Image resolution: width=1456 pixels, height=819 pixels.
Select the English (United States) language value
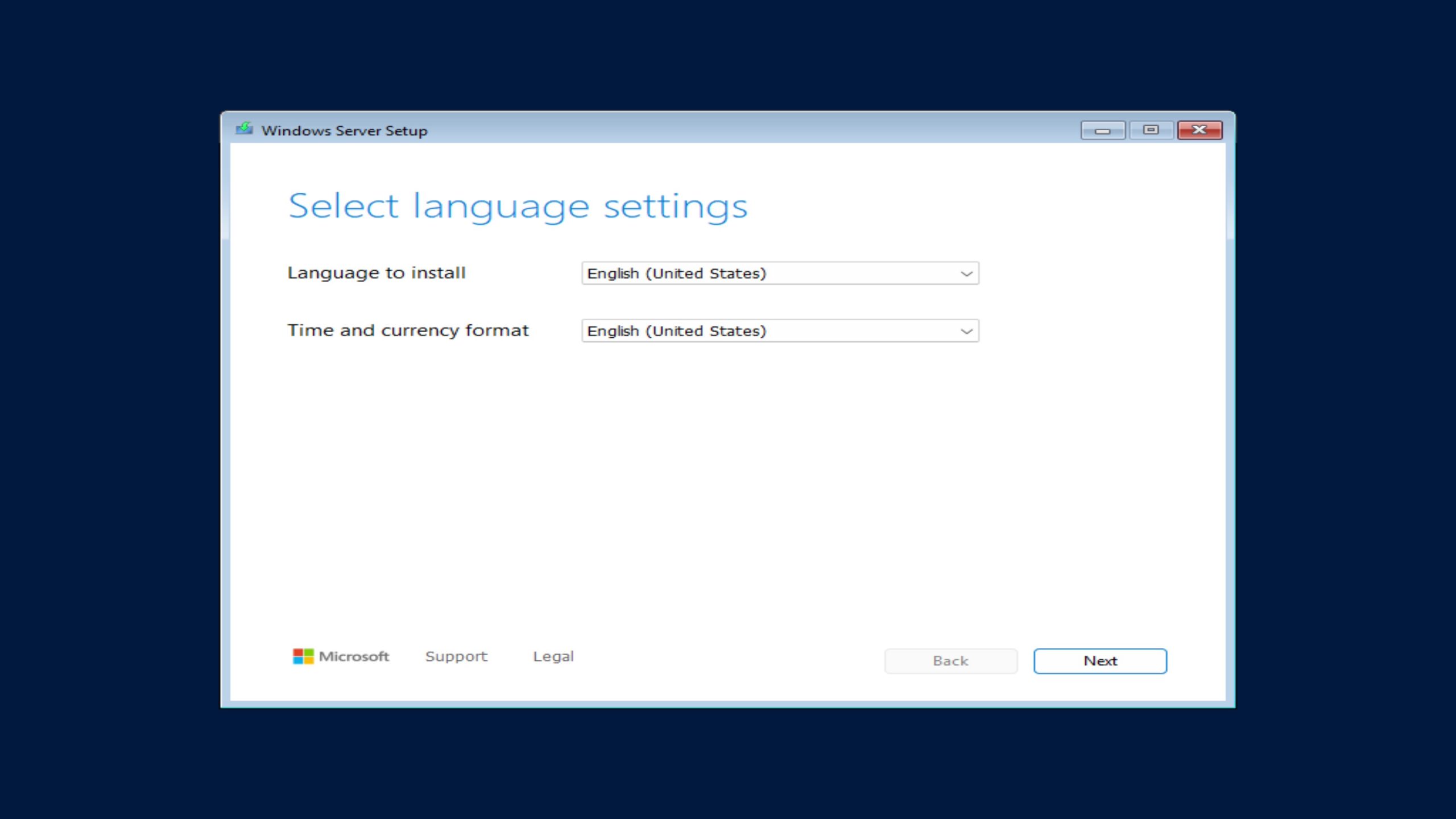[x=676, y=273]
